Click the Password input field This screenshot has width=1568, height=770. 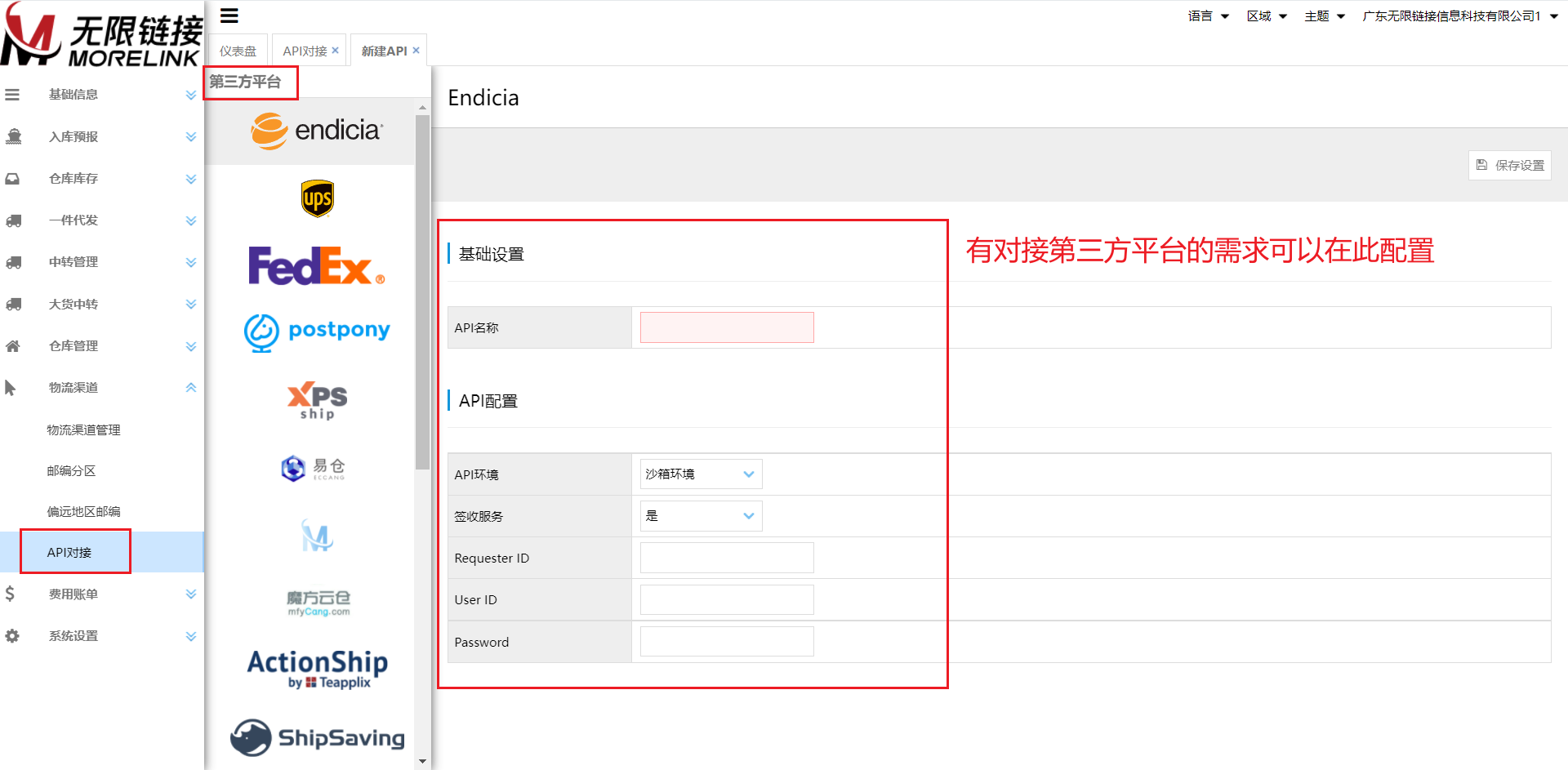(727, 642)
